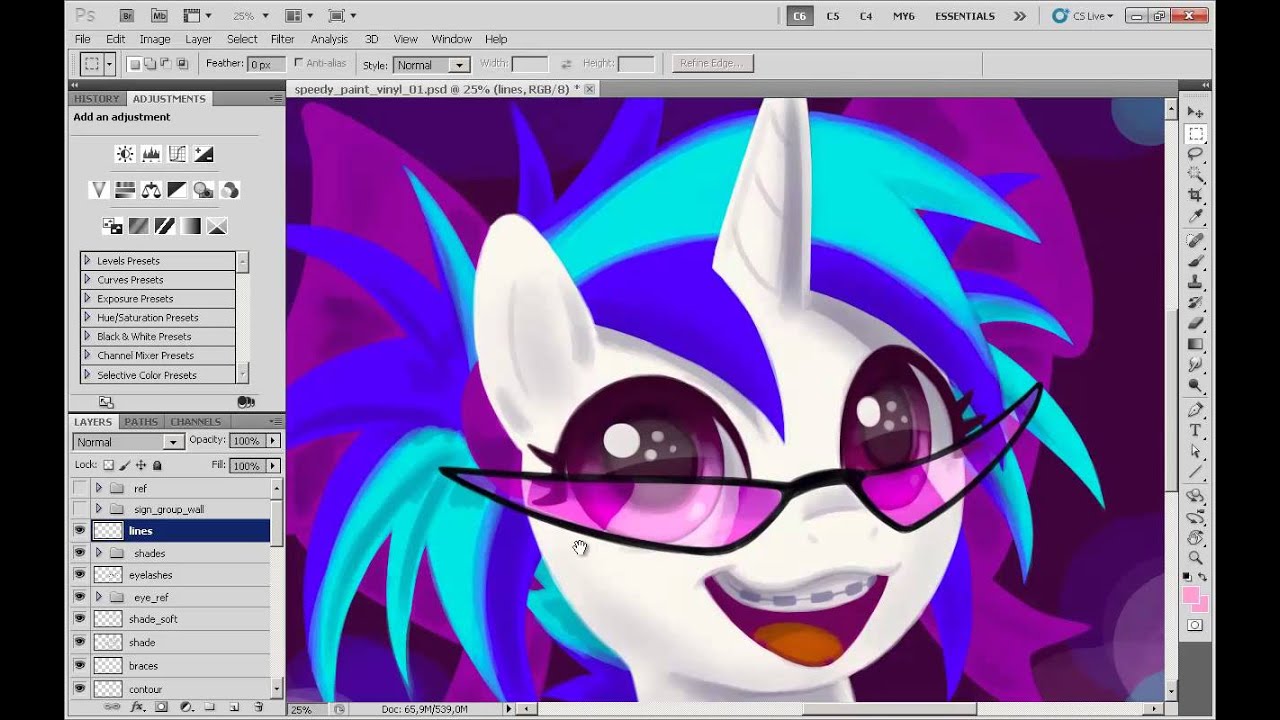Add a Levels adjustment
Image resolution: width=1280 pixels, height=720 pixels.
coord(151,154)
